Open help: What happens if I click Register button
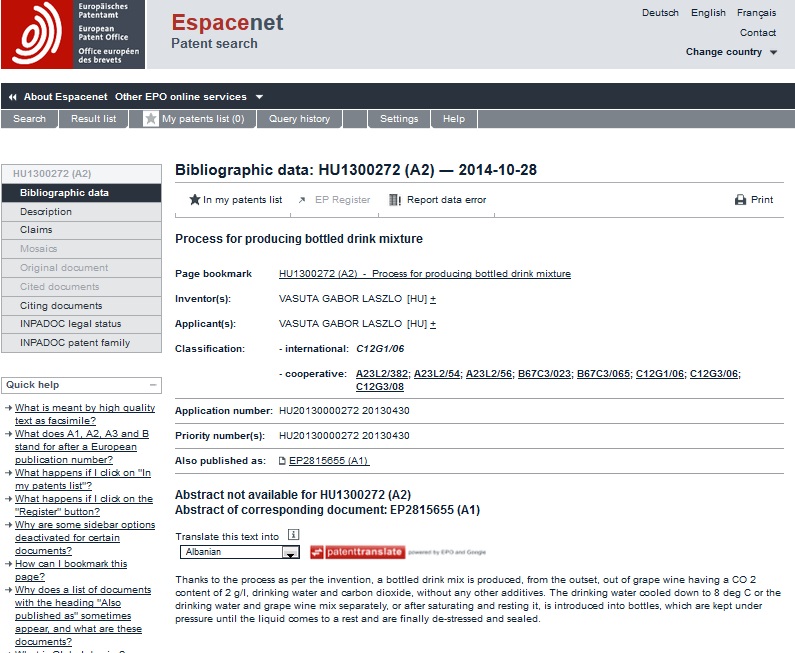The width and height of the screenshot is (795, 653). [x=84, y=505]
